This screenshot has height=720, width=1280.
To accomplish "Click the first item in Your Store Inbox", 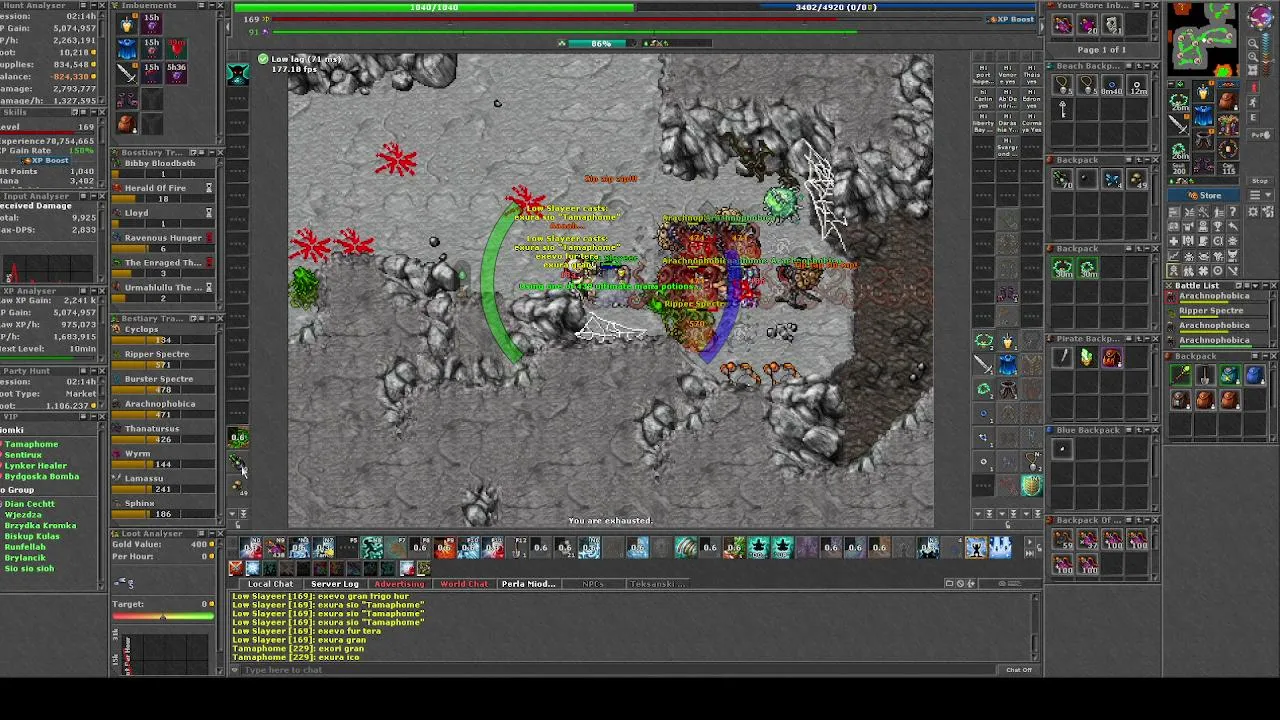I will click(1063, 26).
